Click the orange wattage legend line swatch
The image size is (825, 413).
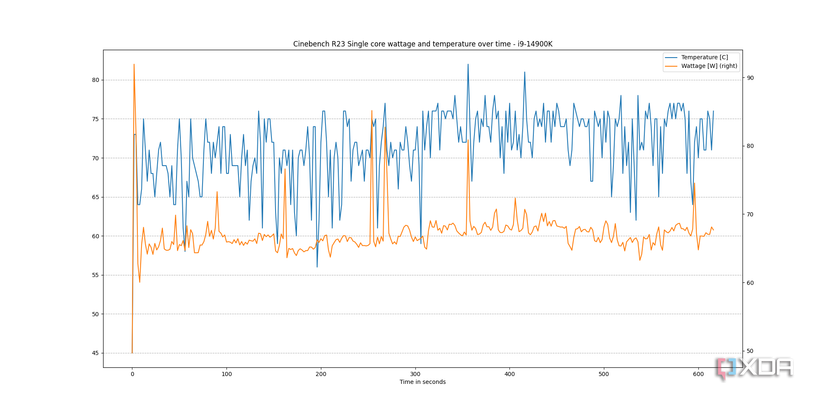tap(671, 66)
